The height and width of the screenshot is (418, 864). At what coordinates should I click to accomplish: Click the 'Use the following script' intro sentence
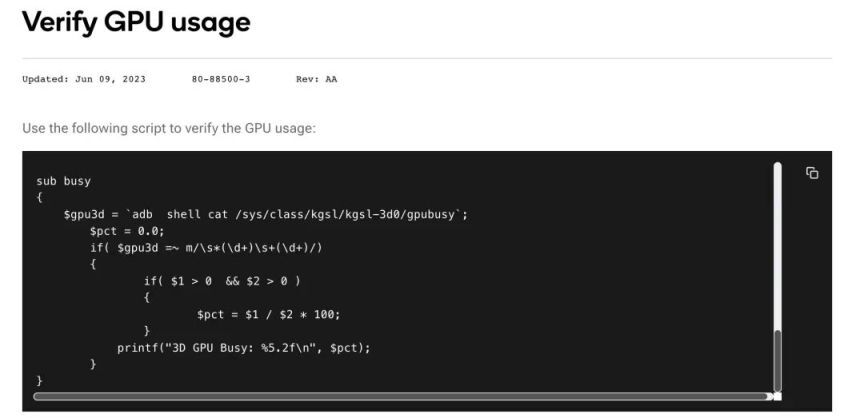pyautogui.click(x=169, y=128)
